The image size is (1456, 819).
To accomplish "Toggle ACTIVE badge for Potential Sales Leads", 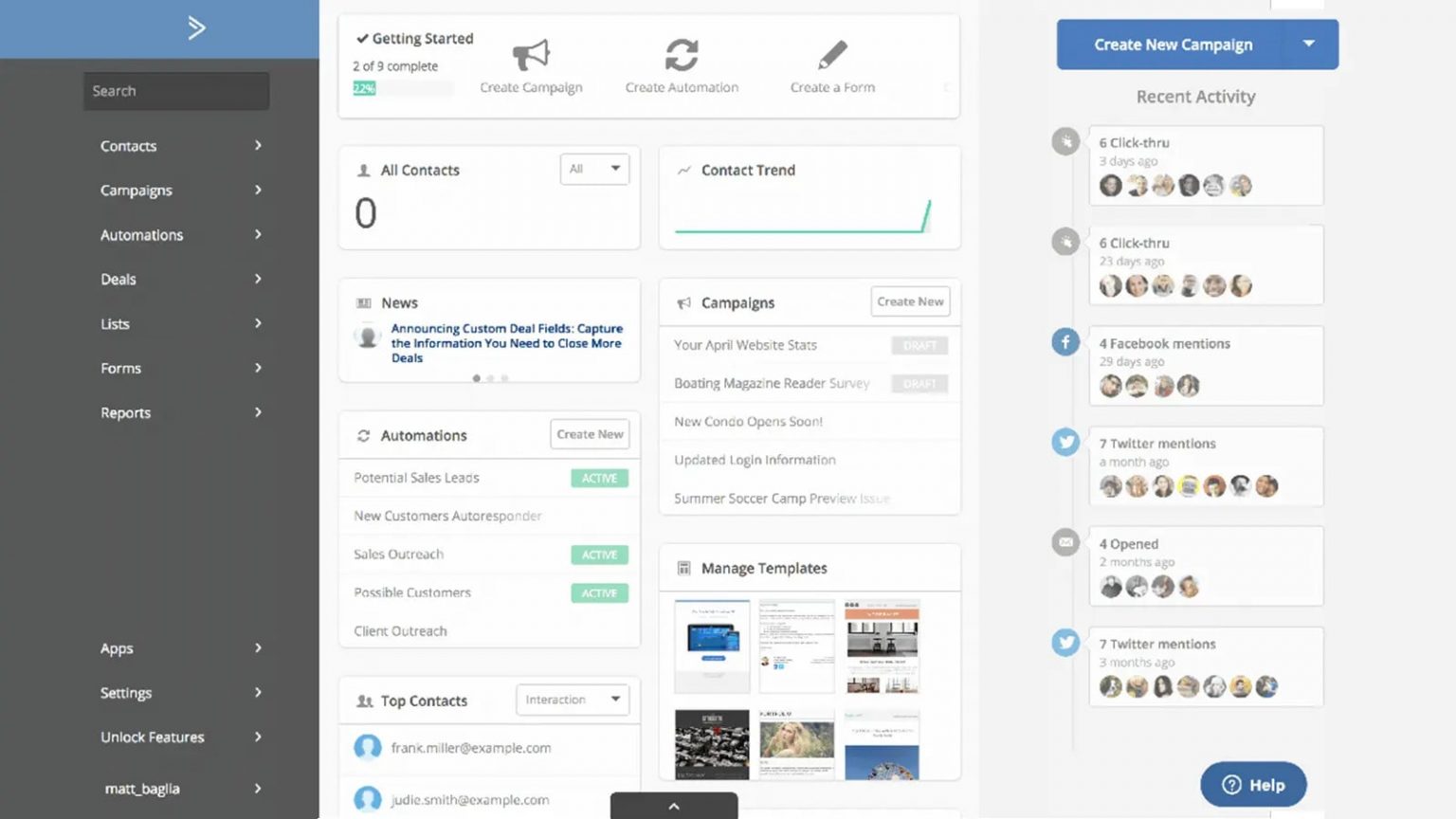I will [x=599, y=479].
